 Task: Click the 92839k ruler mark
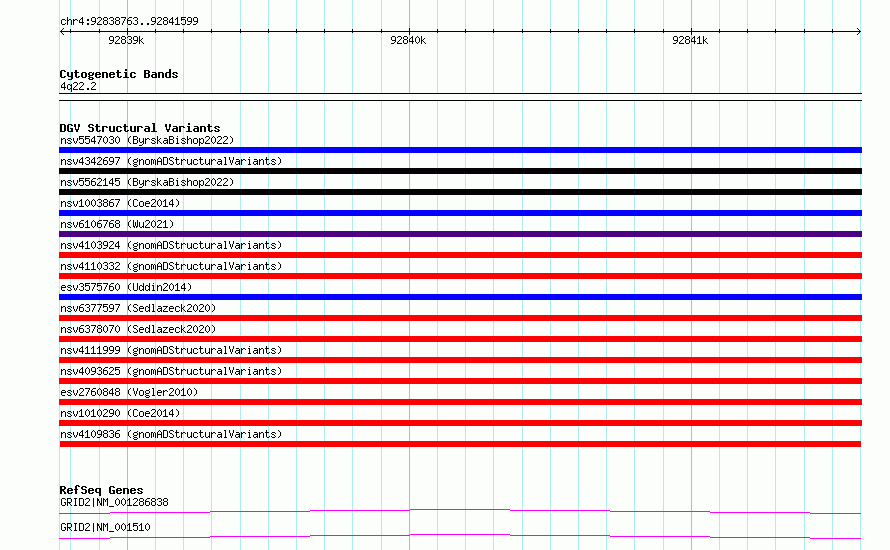(126, 40)
